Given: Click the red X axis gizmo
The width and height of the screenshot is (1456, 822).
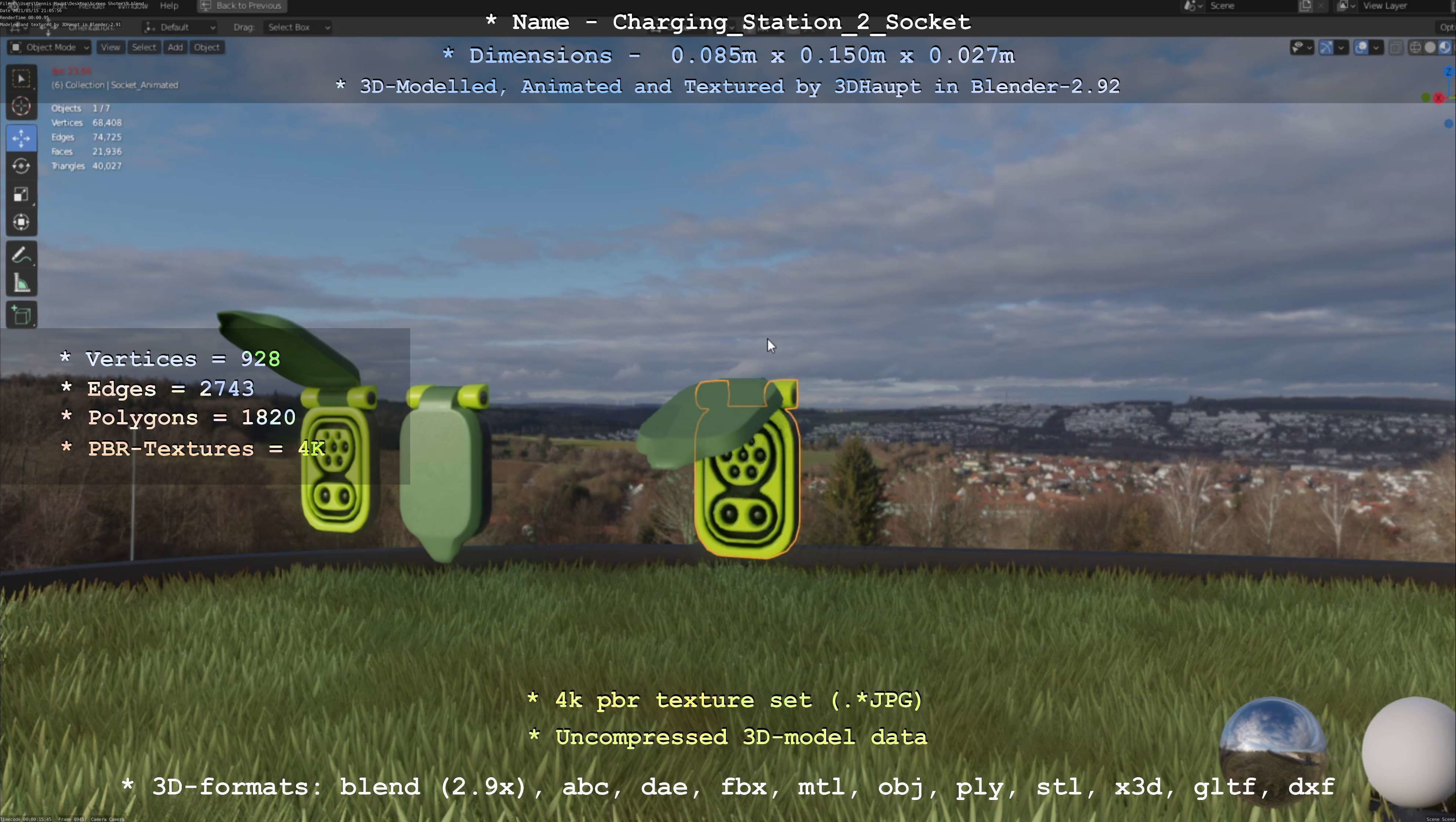Looking at the screenshot, I should pos(1438,98).
